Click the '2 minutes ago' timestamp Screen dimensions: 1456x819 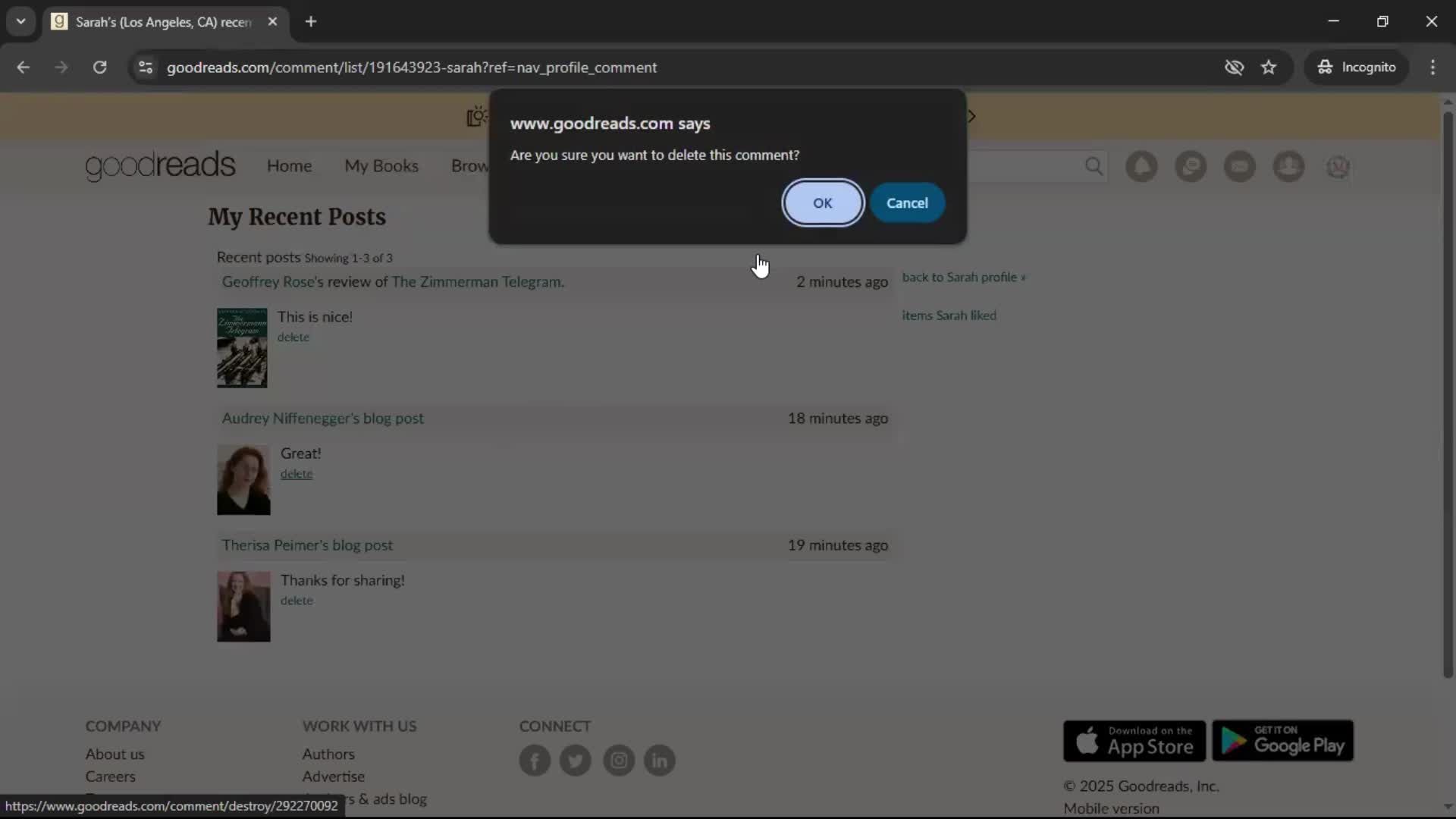842,281
